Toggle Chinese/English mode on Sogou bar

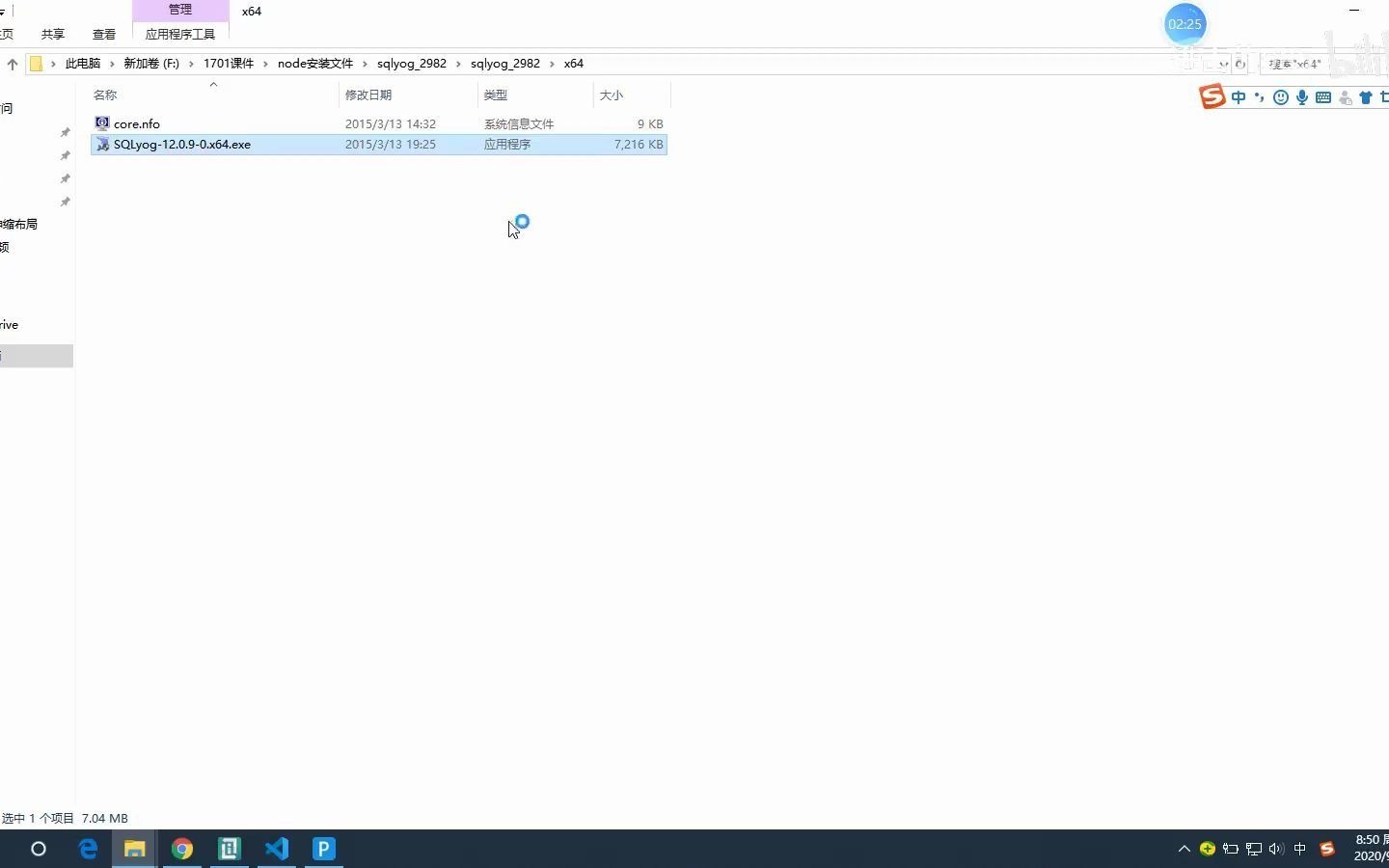[1239, 96]
